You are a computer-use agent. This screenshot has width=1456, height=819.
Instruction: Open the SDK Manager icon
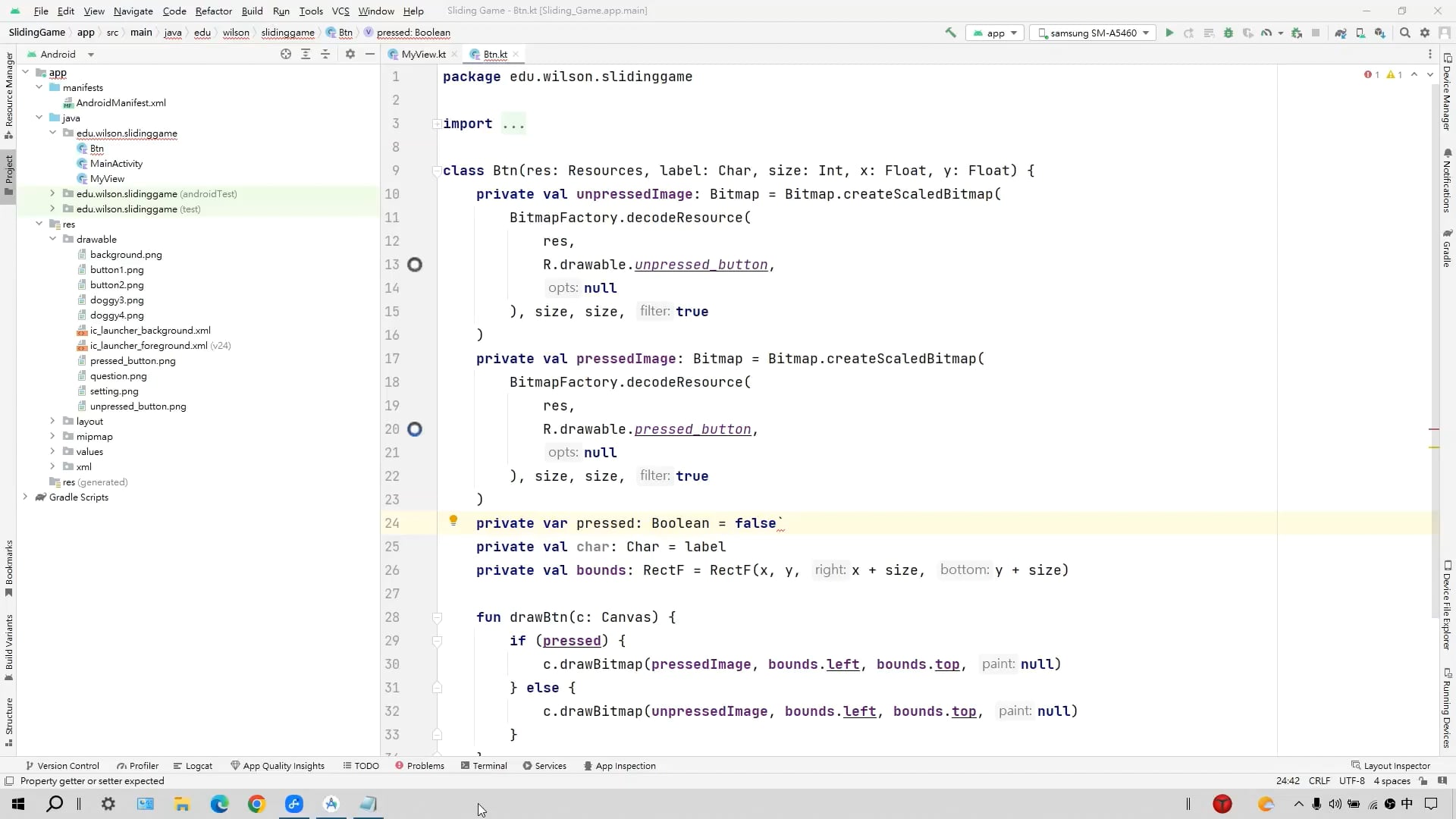1380,33
